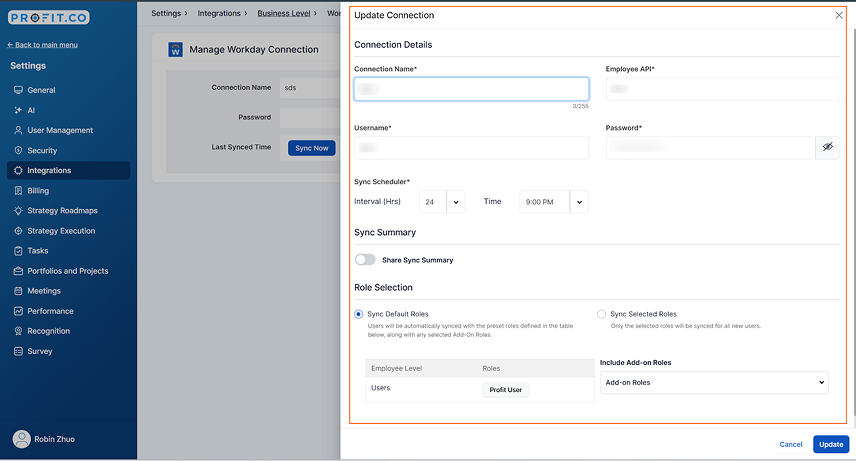Open the Performance menu item
The image size is (856, 461).
coord(69,311)
